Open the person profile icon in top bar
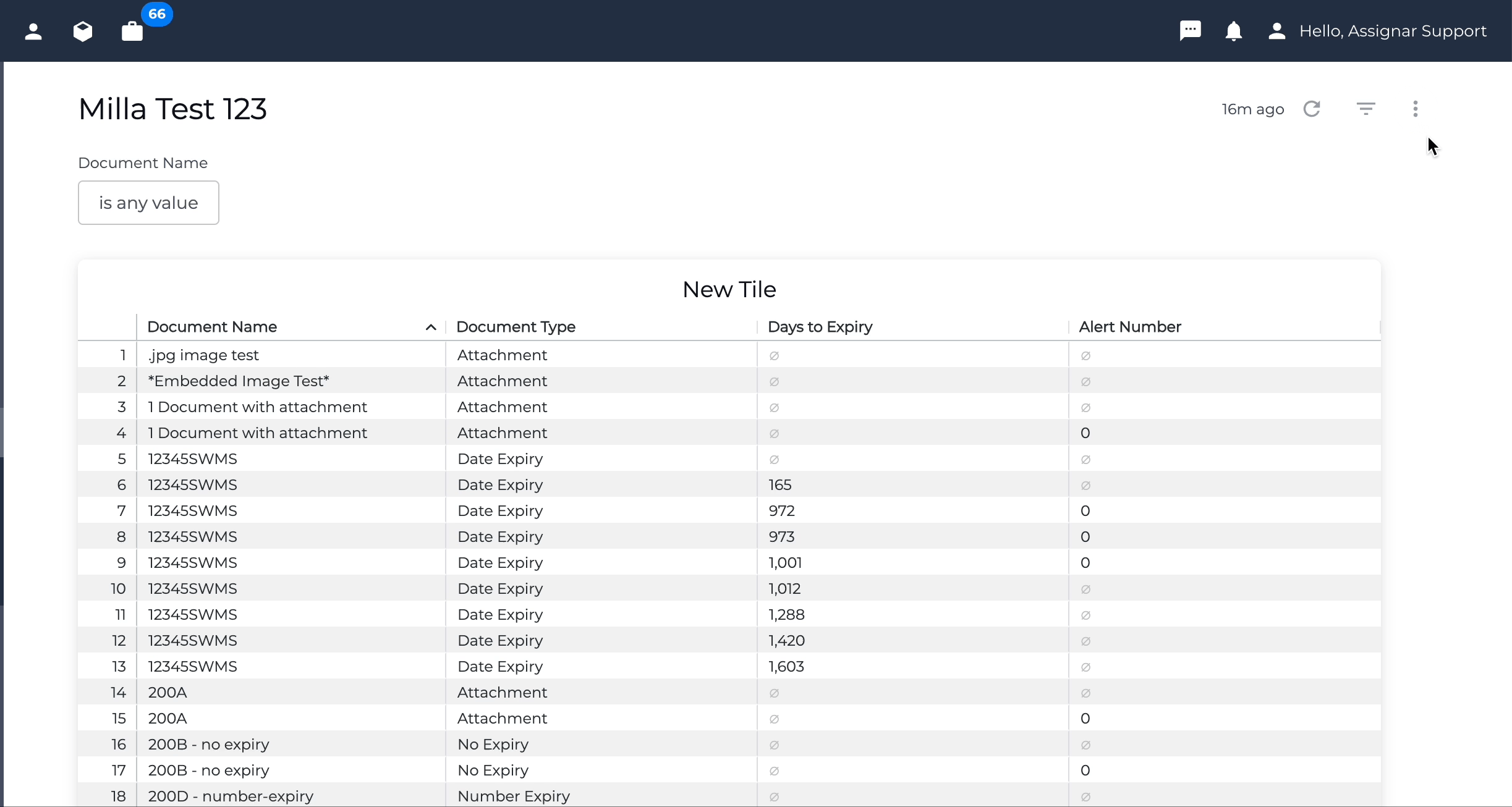The image size is (1512, 807). tap(33, 32)
